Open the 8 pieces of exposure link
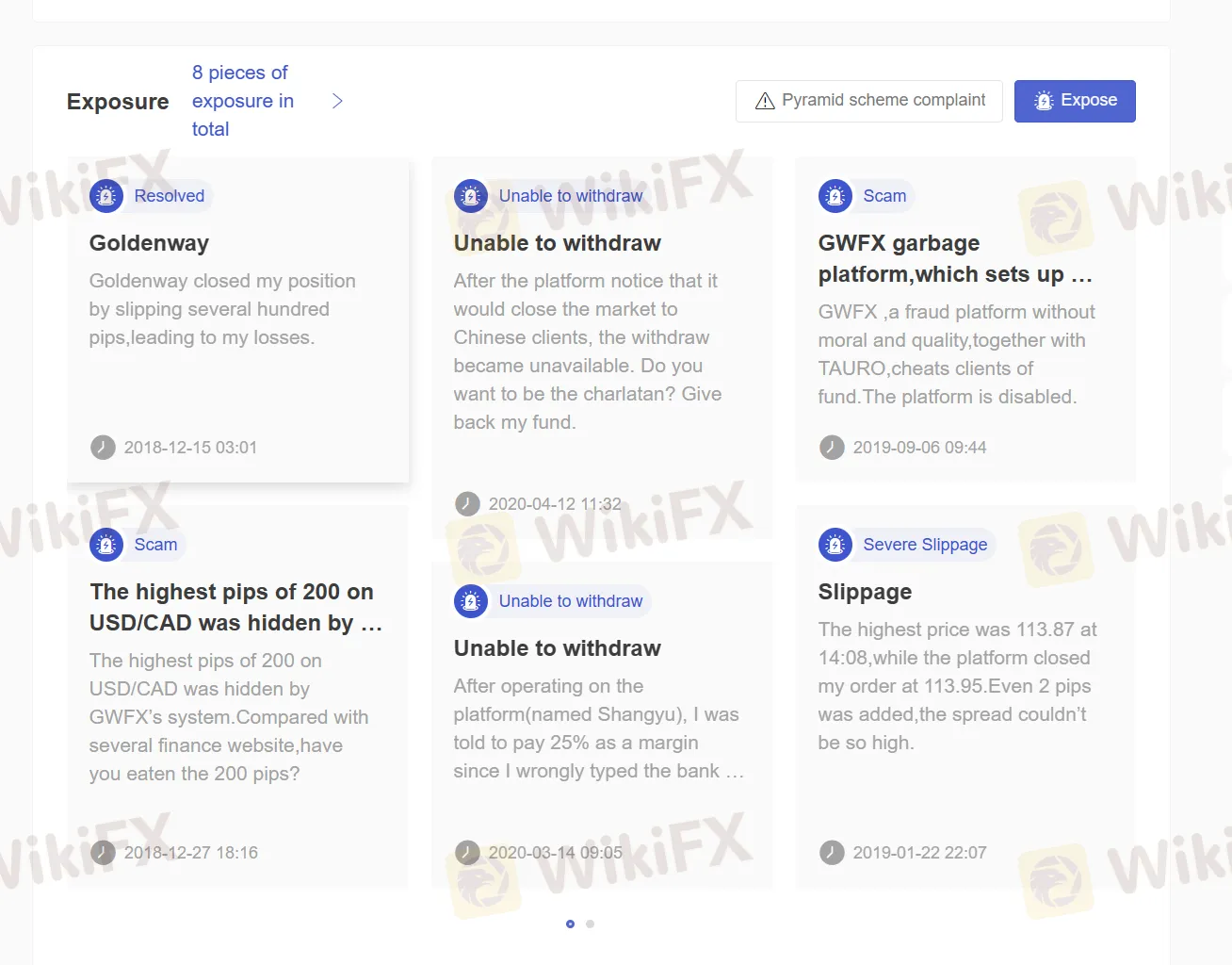Image resolution: width=1232 pixels, height=965 pixels. pos(242,100)
